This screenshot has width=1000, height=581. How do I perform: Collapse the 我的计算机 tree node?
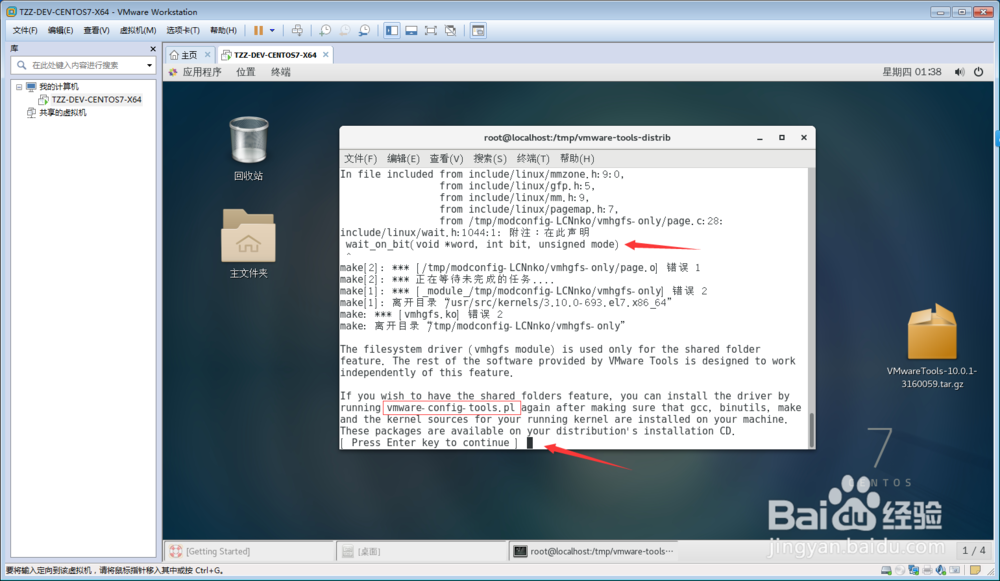pos(19,87)
